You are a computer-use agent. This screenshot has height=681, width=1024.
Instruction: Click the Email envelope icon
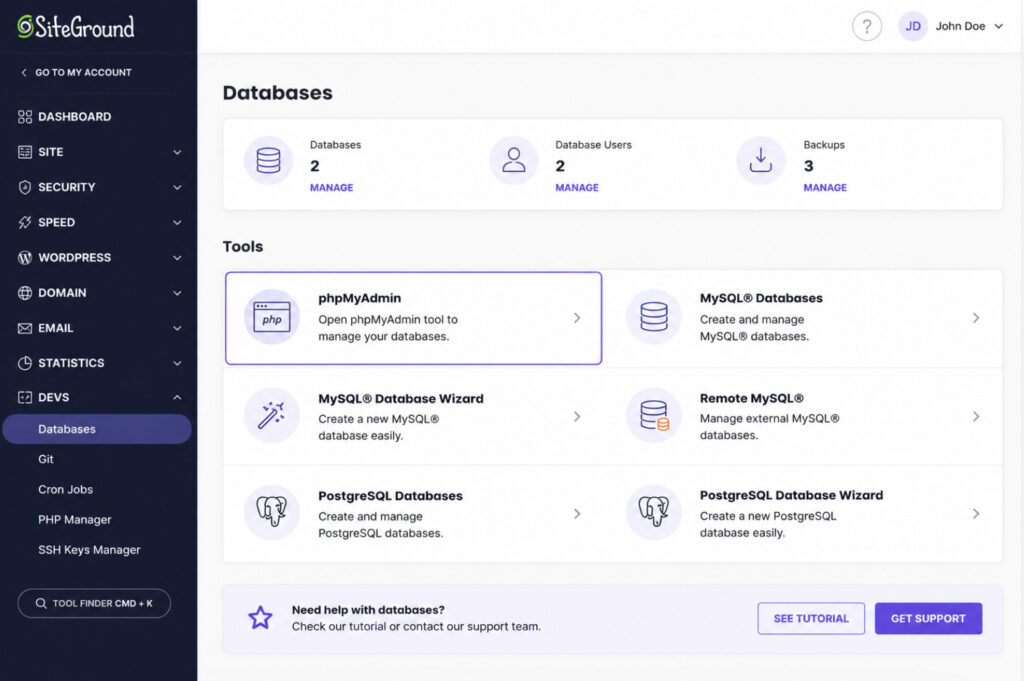[x=25, y=328]
